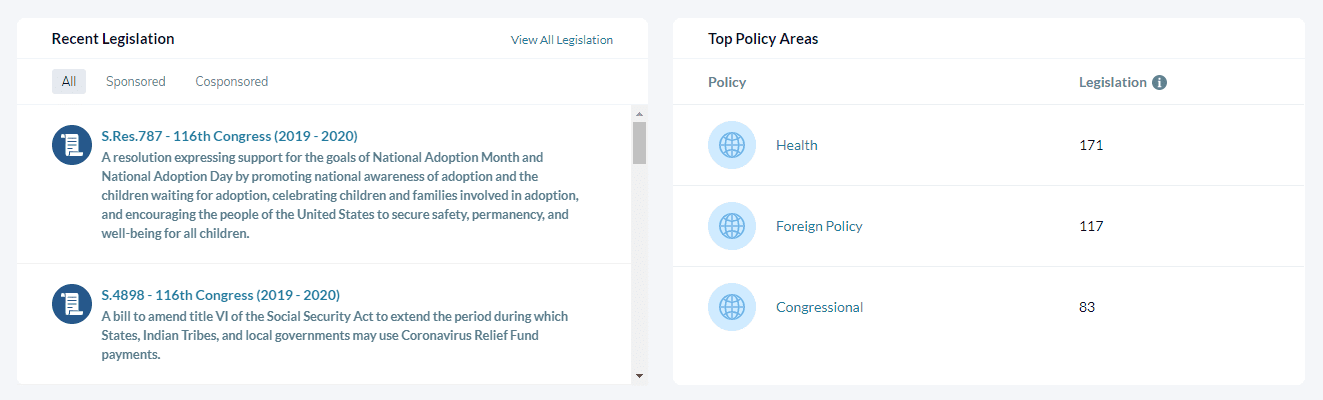Image resolution: width=1323 pixels, height=400 pixels.
Task: Switch to the Cosponsored tab
Action: click(232, 81)
